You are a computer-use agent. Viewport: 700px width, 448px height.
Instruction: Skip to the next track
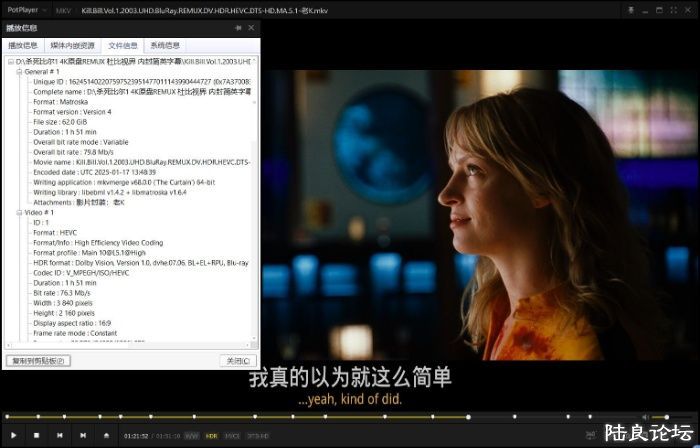(83, 435)
